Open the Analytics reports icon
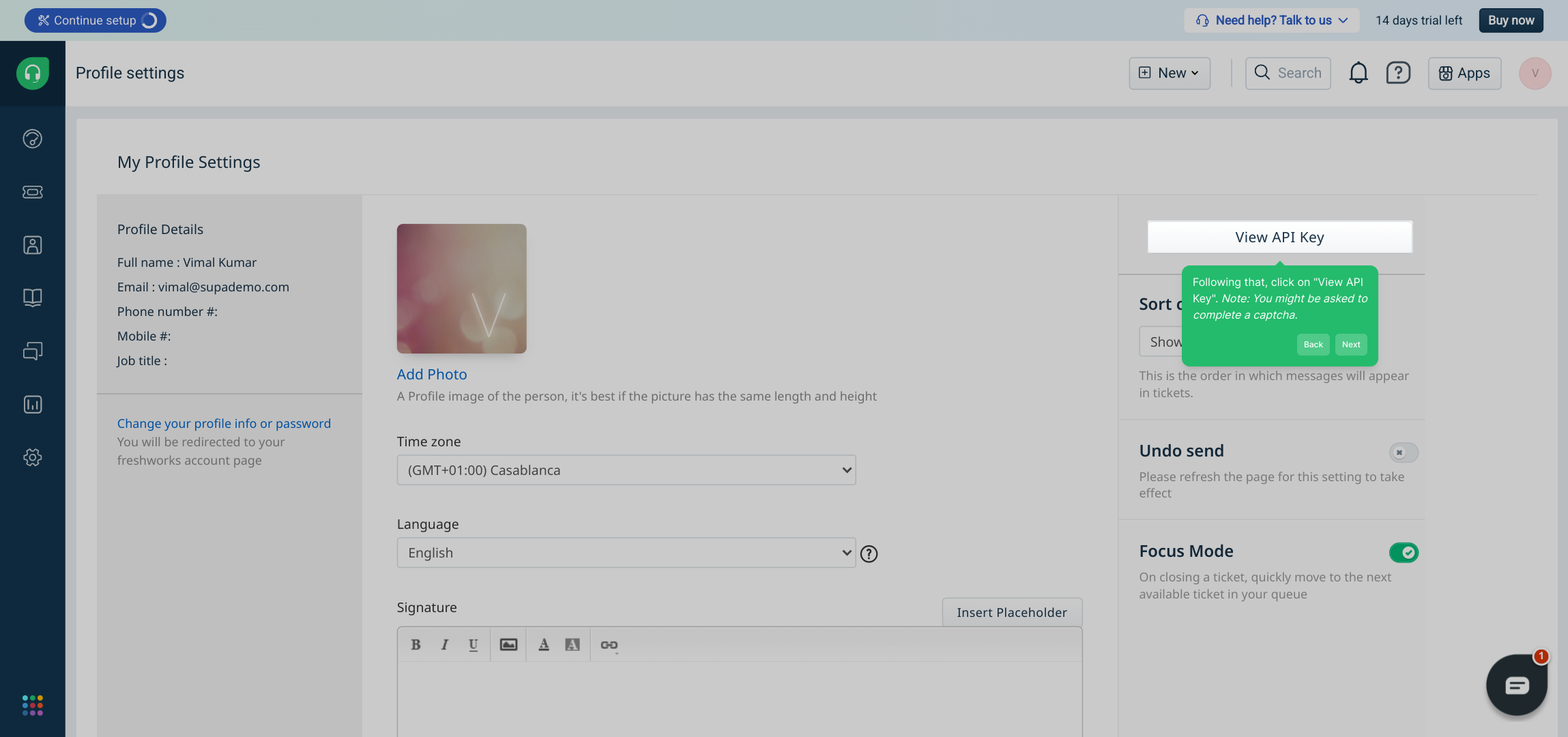The width and height of the screenshot is (1568, 737). click(x=32, y=405)
